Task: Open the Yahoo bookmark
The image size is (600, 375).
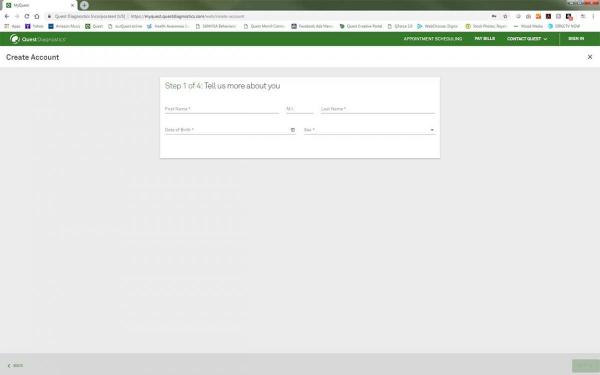Action: pyautogui.click(x=34, y=26)
